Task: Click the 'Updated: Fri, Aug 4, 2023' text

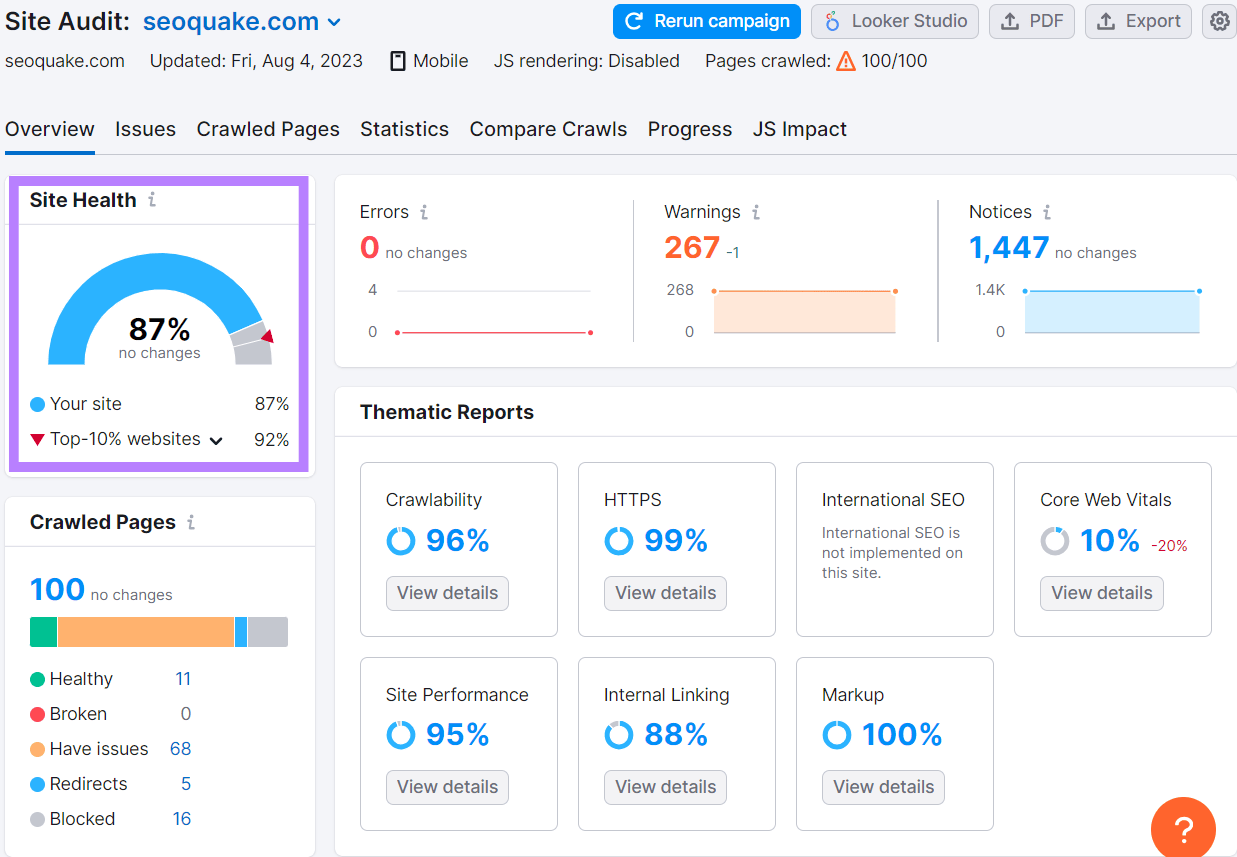Action: pos(256,61)
